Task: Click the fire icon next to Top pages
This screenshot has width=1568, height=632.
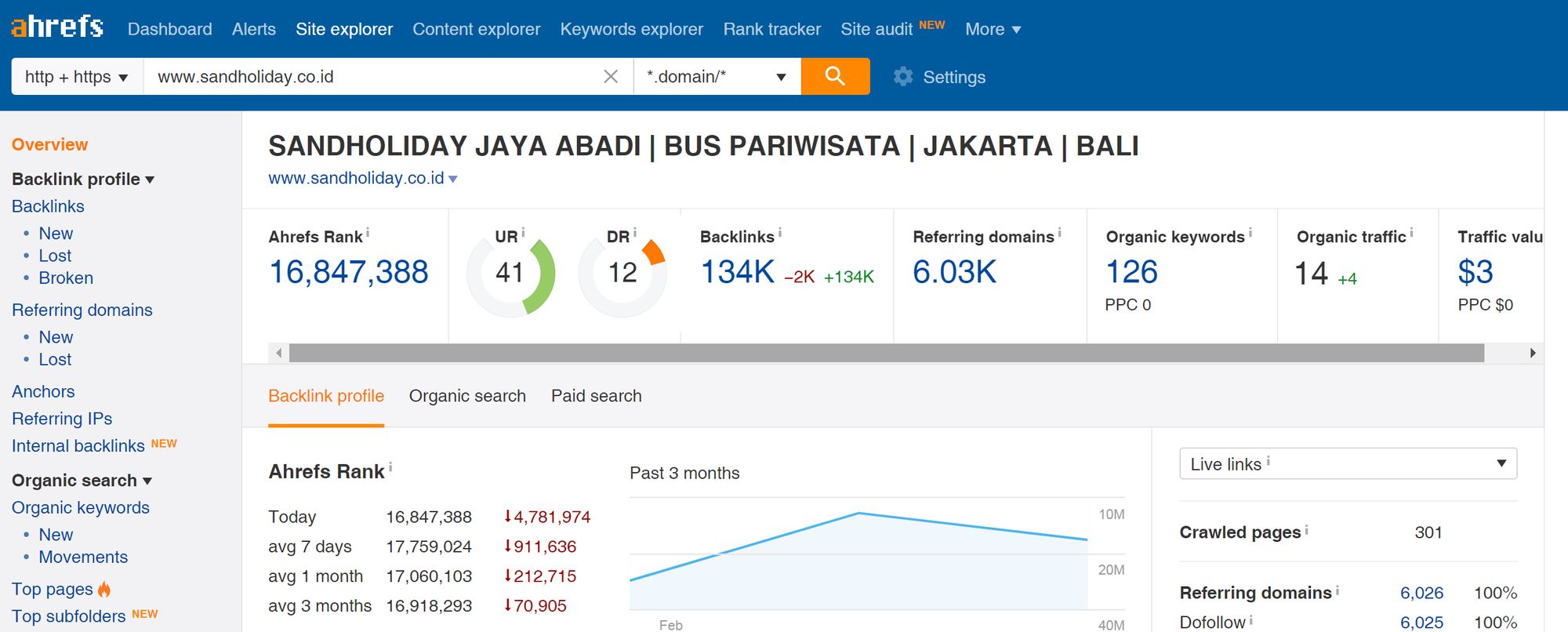Action: pyautogui.click(x=104, y=589)
